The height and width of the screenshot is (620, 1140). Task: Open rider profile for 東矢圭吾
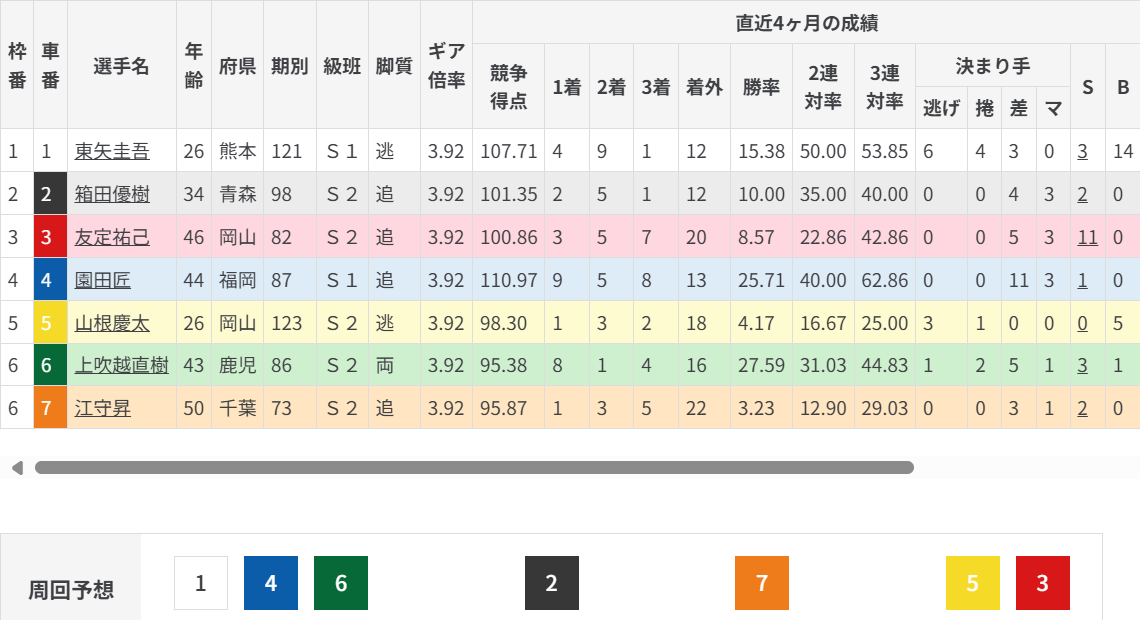[112, 152]
